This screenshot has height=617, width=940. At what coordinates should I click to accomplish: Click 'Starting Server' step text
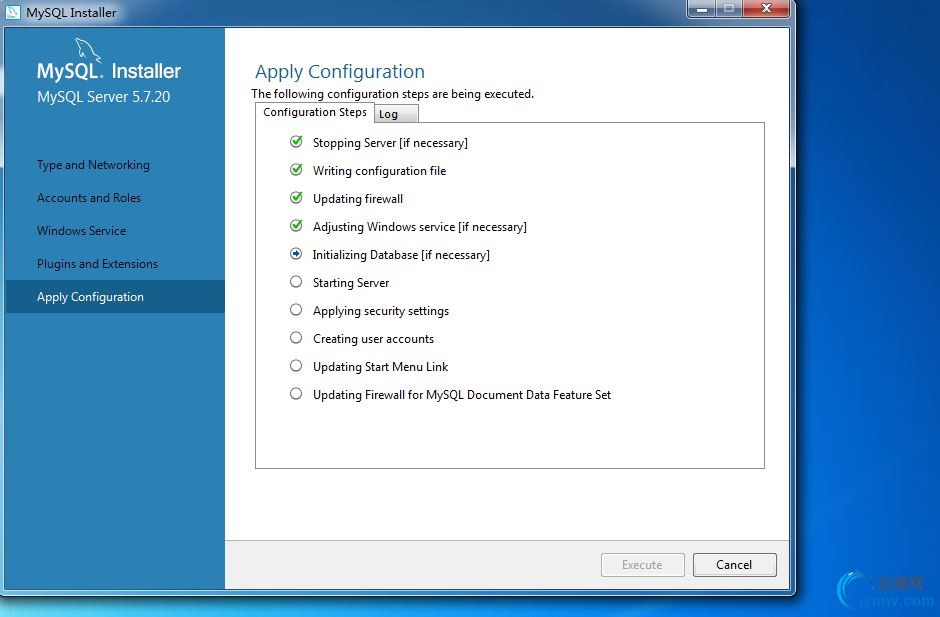click(351, 283)
